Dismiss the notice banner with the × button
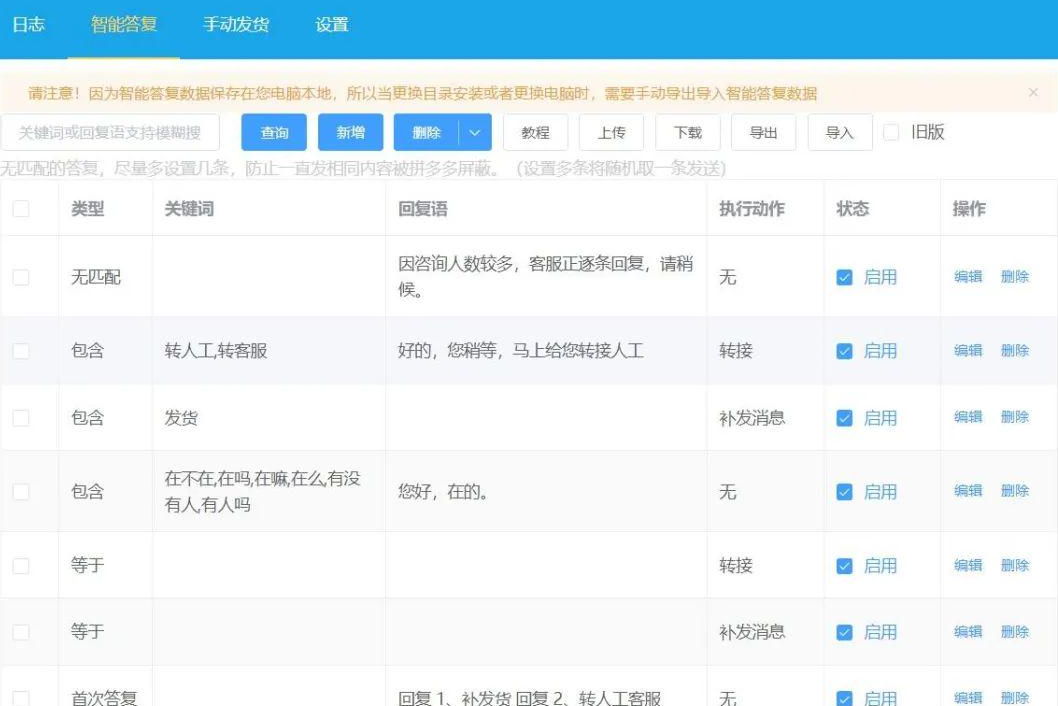This screenshot has width=1058, height=706. click(1033, 92)
